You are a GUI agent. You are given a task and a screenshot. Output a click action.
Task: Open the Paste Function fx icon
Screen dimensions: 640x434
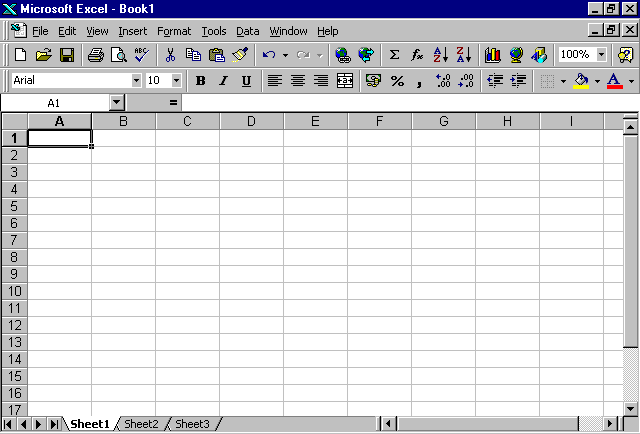pyautogui.click(x=417, y=54)
